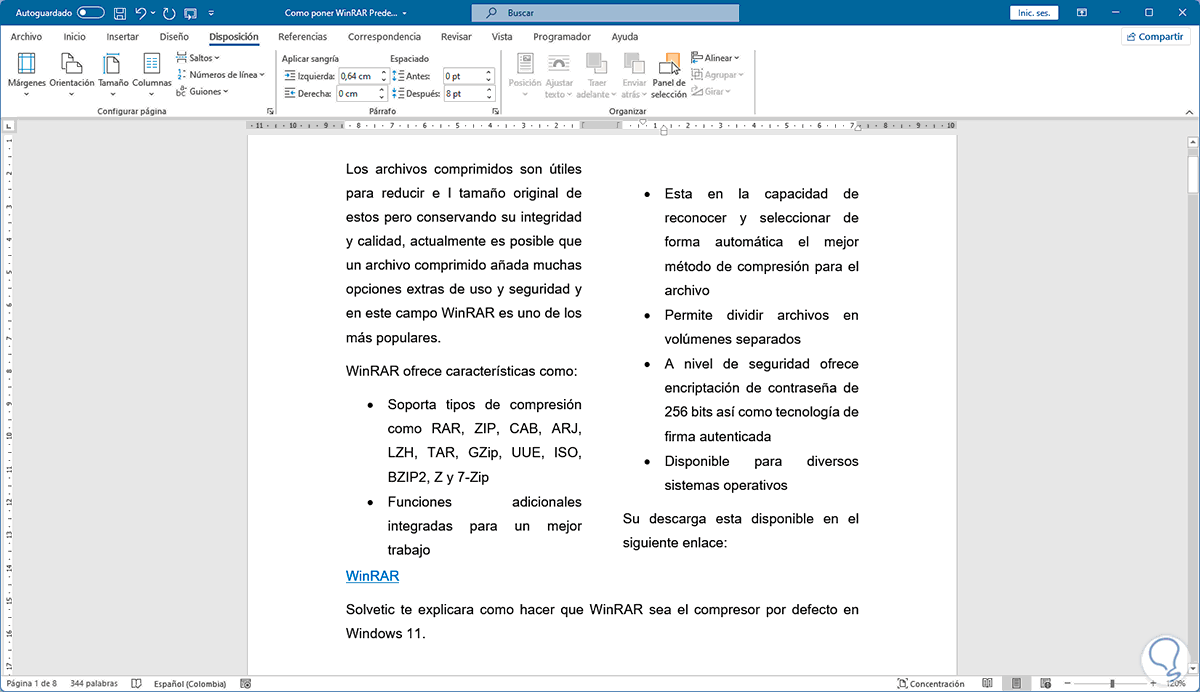Switch to the Programador tab
This screenshot has height=692, width=1200.
[x=562, y=37]
